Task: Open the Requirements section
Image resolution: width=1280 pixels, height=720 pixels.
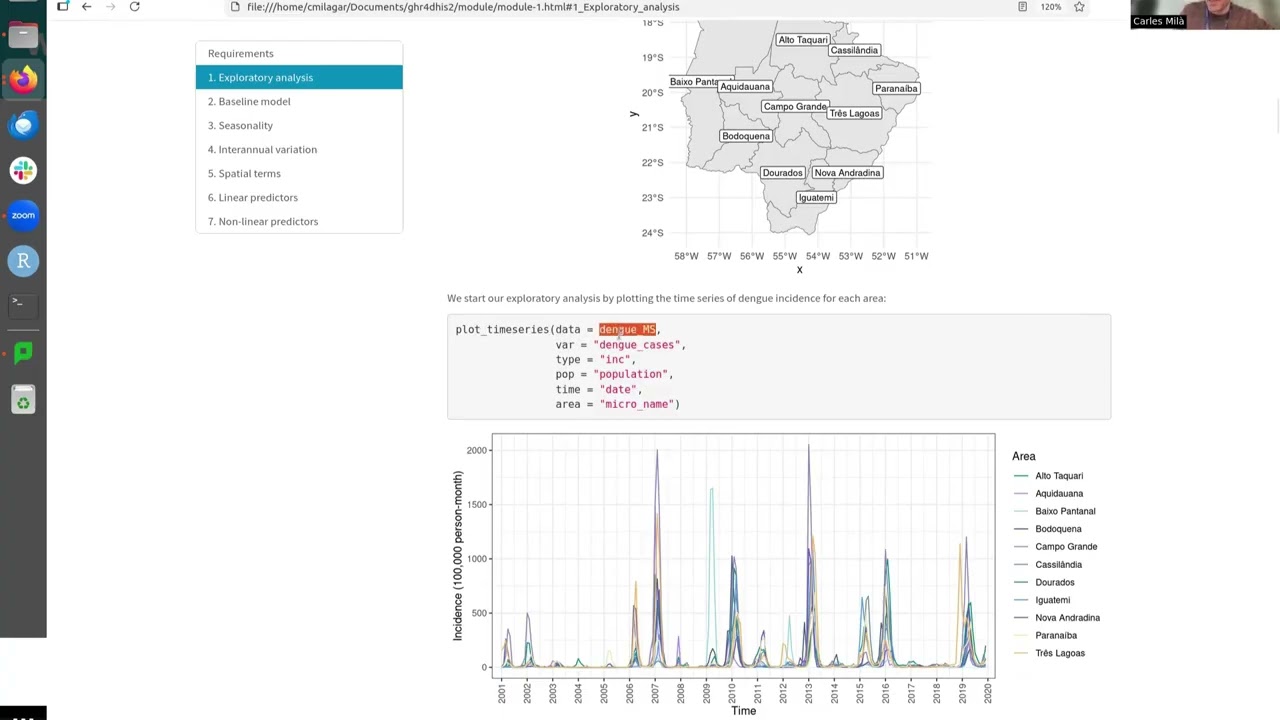Action: [x=299, y=53]
